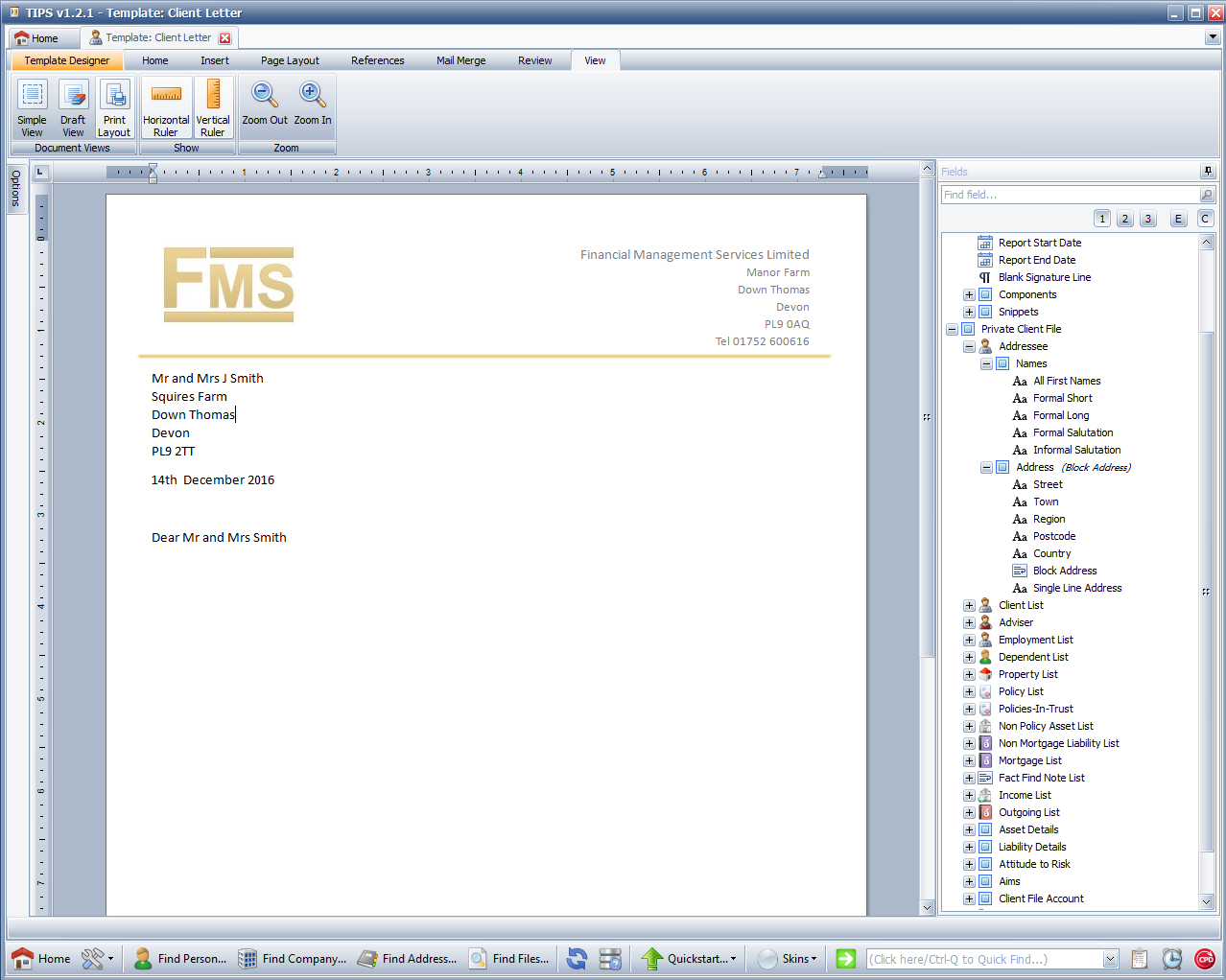Open Find Person search
The image size is (1226, 980).
[x=180, y=958]
